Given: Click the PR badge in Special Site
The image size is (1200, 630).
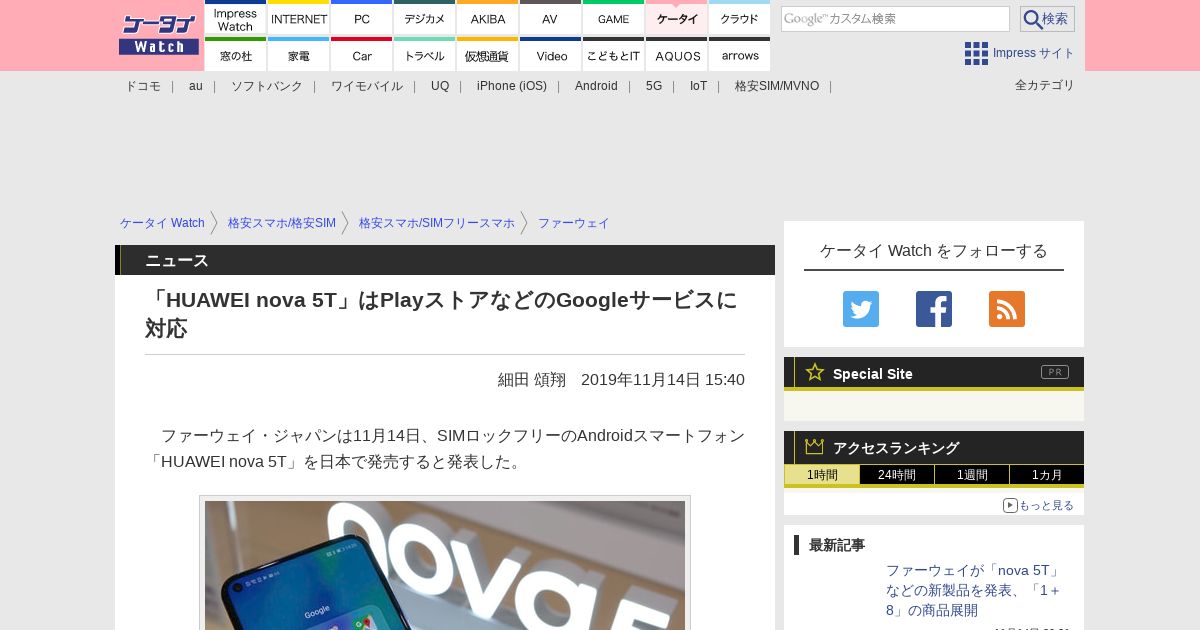Looking at the screenshot, I should 1055,372.
